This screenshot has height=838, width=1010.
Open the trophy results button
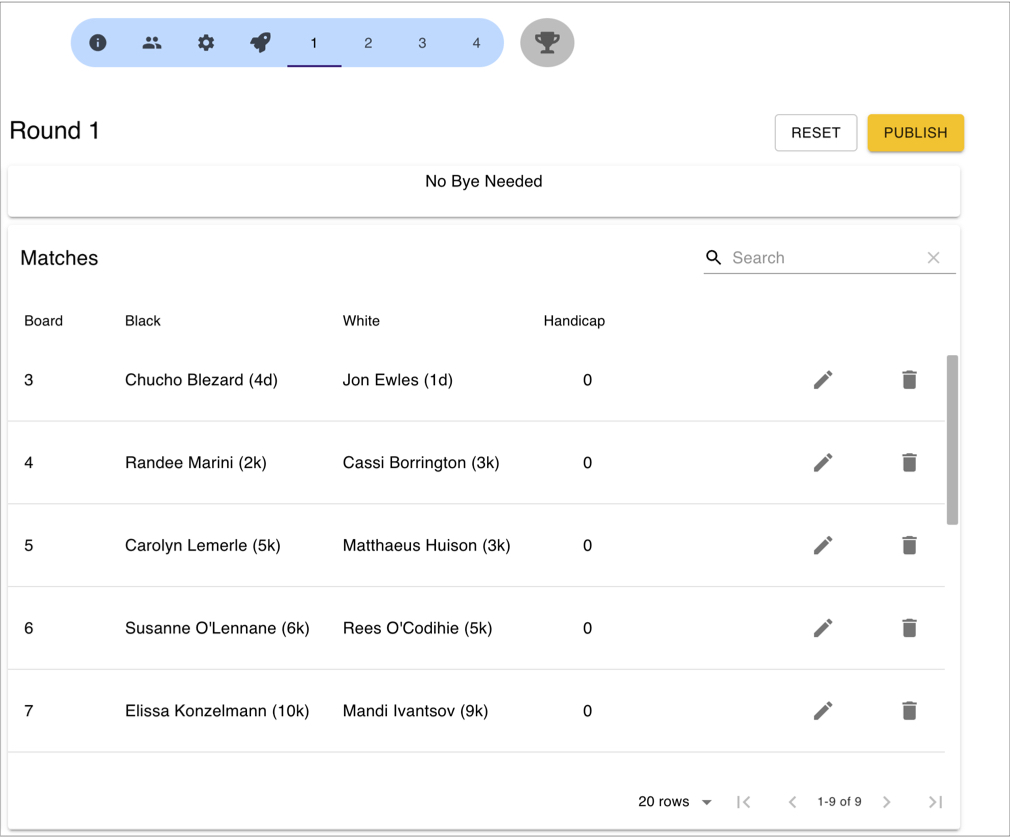pyautogui.click(x=547, y=43)
